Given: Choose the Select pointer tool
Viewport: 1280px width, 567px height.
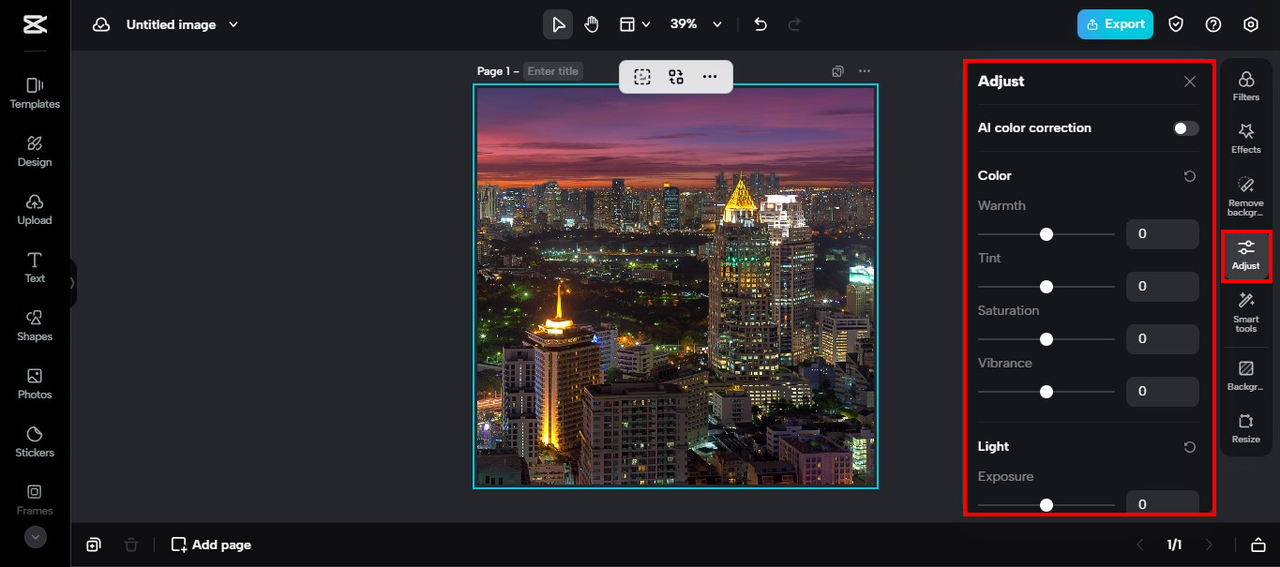Looking at the screenshot, I should pyautogui.click(x=558, y=25).
